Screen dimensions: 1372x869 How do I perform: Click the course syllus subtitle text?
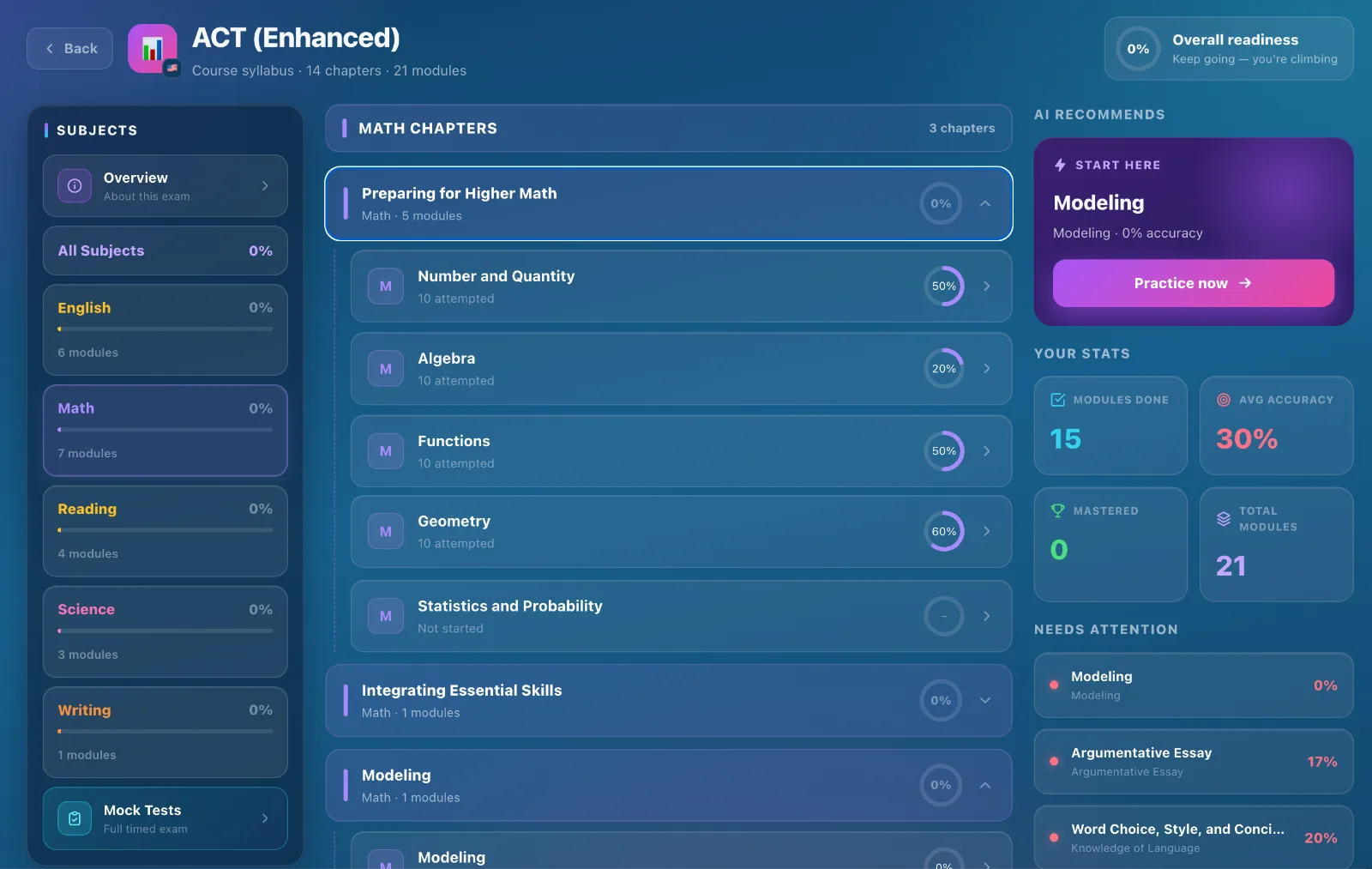(x=329, y=70)
